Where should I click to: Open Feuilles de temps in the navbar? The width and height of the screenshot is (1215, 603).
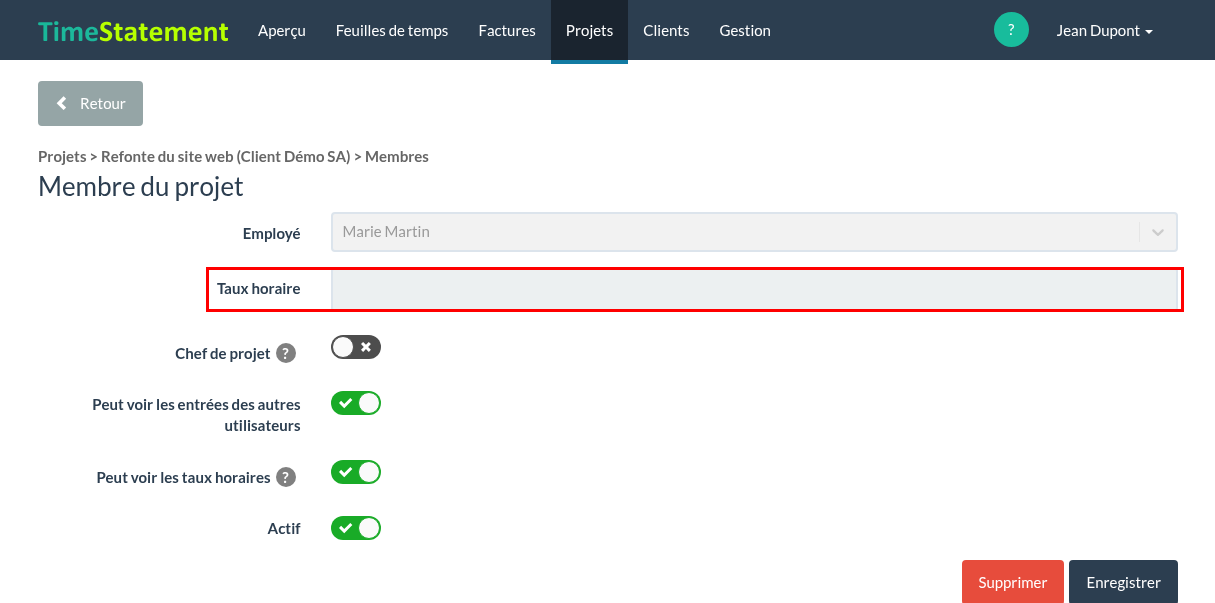coord(392,31)
